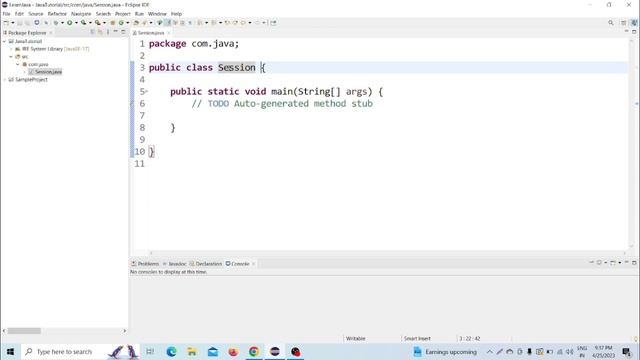Screen dimensions: 640x360
Task: Expand the Session.java tree node
Action: pos(24,72)
